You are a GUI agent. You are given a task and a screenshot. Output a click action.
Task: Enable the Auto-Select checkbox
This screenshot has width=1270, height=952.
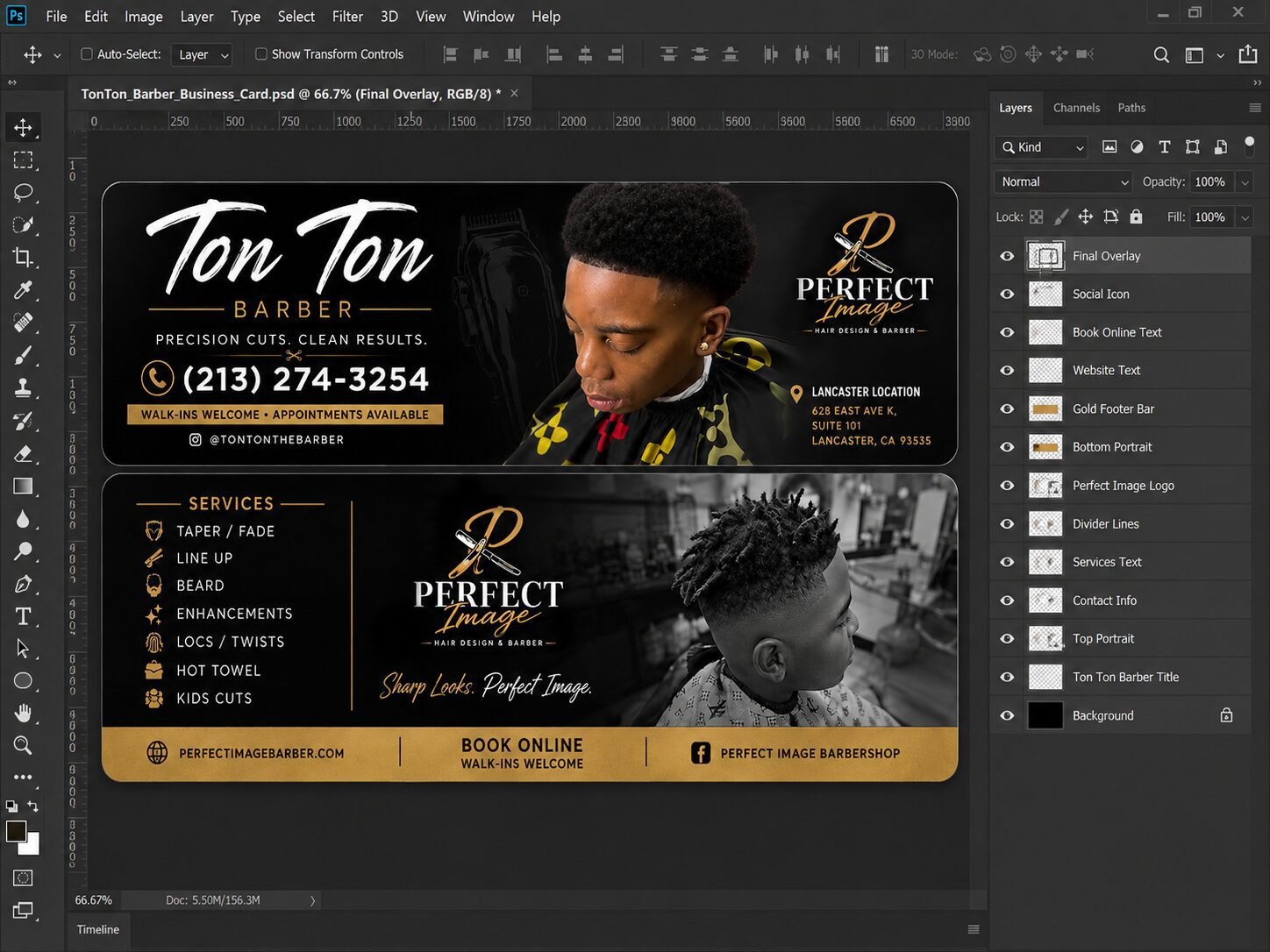pyautogui.click(x=87, y=54)
